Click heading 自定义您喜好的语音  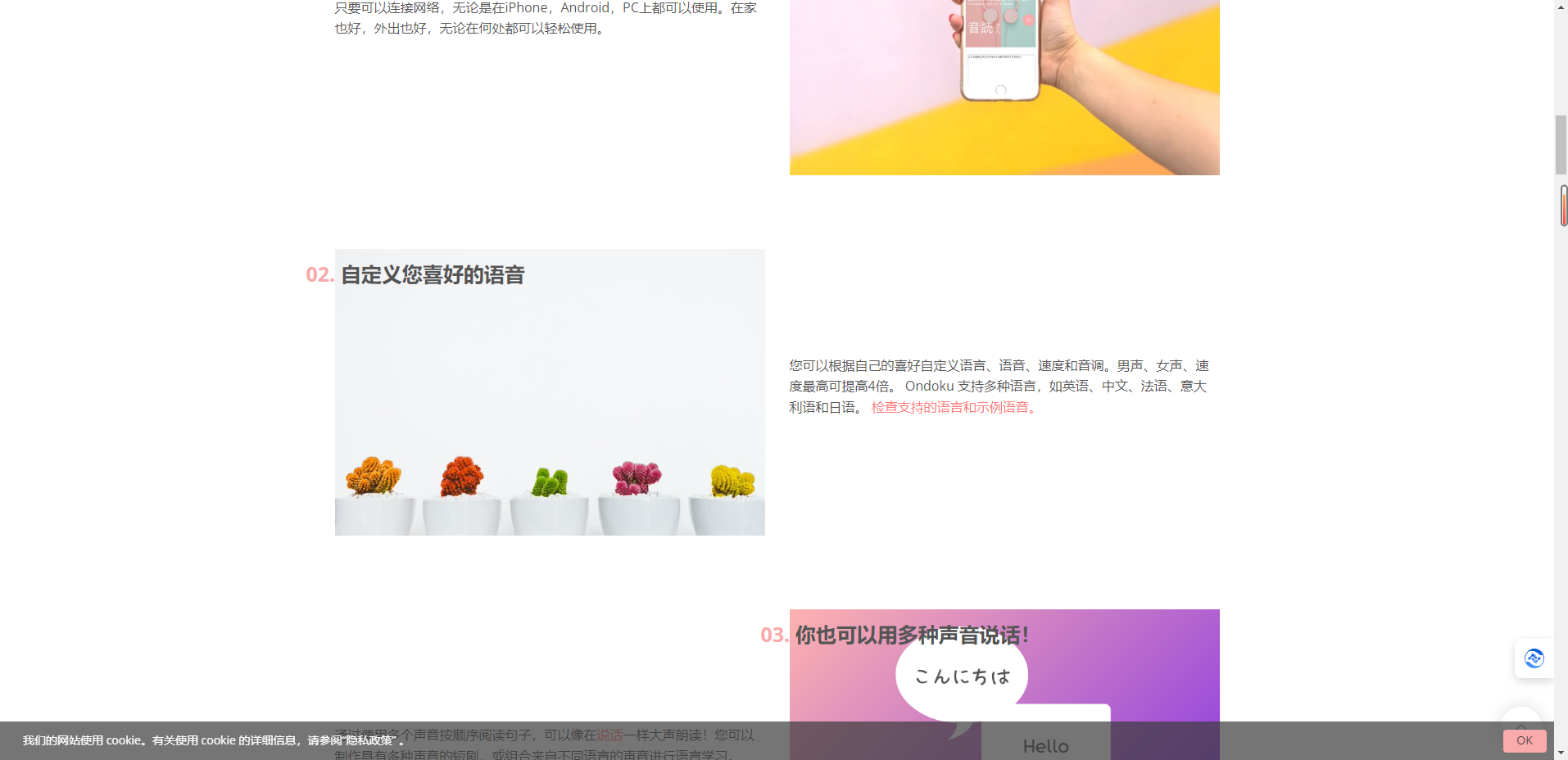coord(433,274)
